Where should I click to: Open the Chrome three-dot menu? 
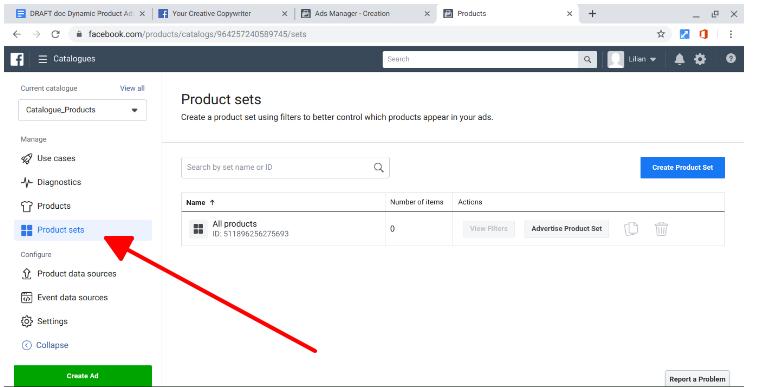pos(730,34)
